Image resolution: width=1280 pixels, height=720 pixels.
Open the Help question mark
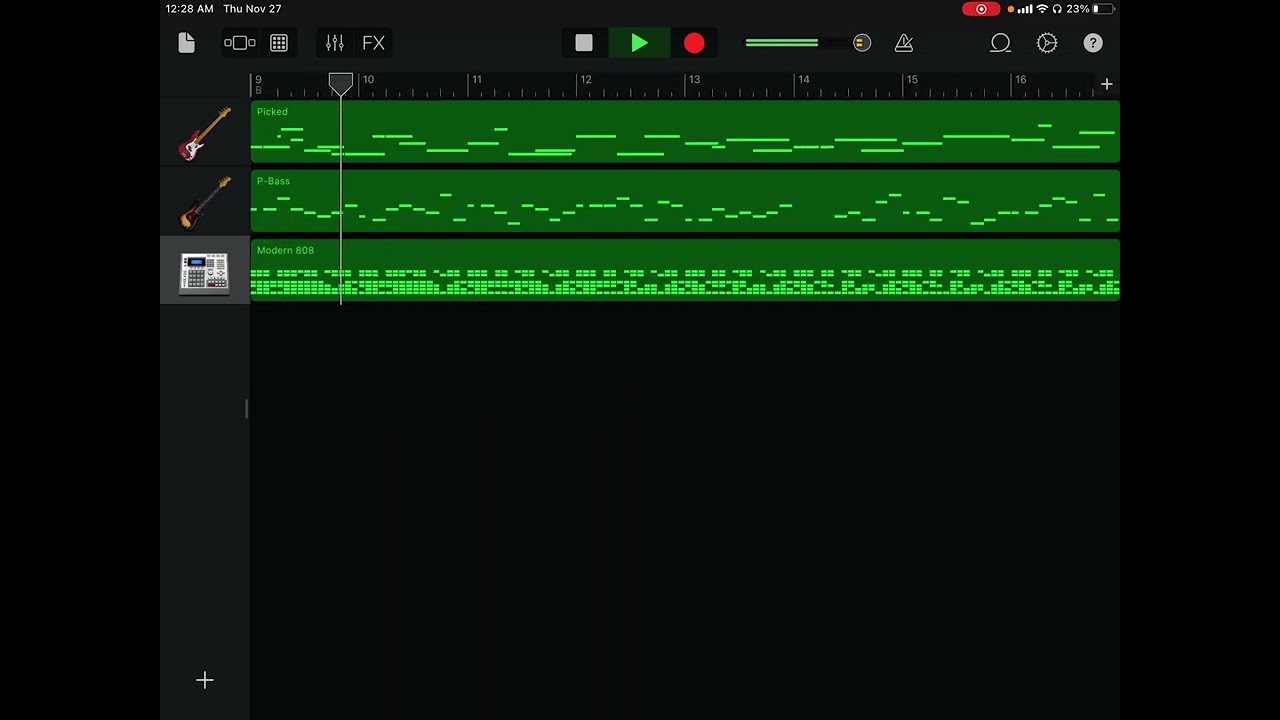[1093, 43]
